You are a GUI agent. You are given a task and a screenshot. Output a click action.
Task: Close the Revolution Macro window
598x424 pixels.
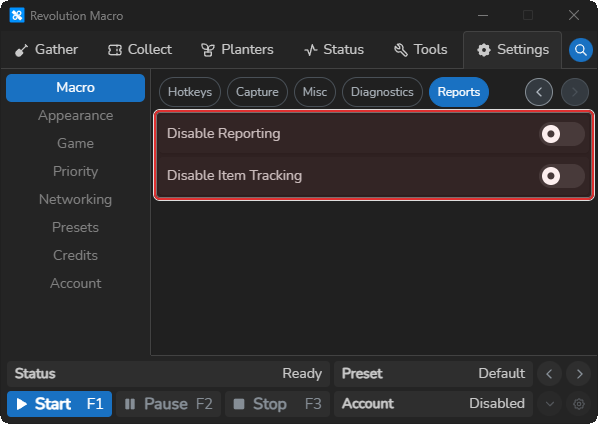574,16
